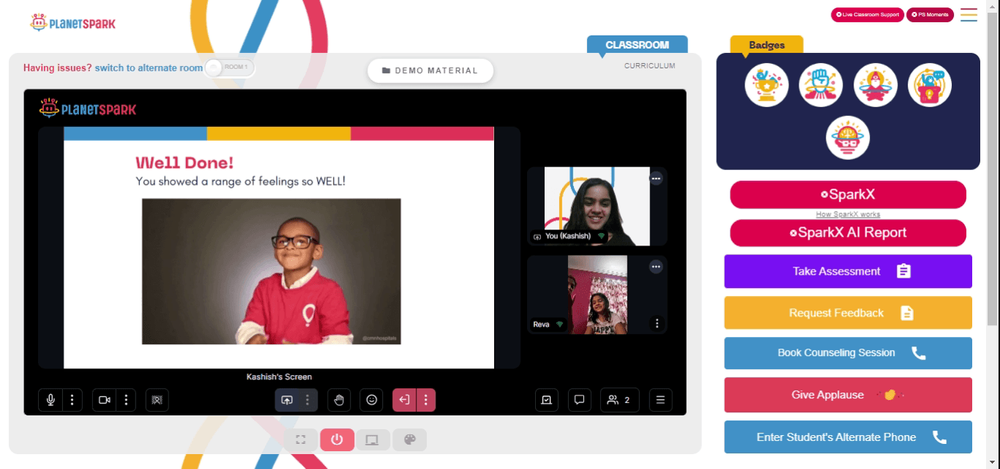Screen dimensions: 1000x469
Task: Open leave options menu beside exit
Action: click(x=425, y=400)
